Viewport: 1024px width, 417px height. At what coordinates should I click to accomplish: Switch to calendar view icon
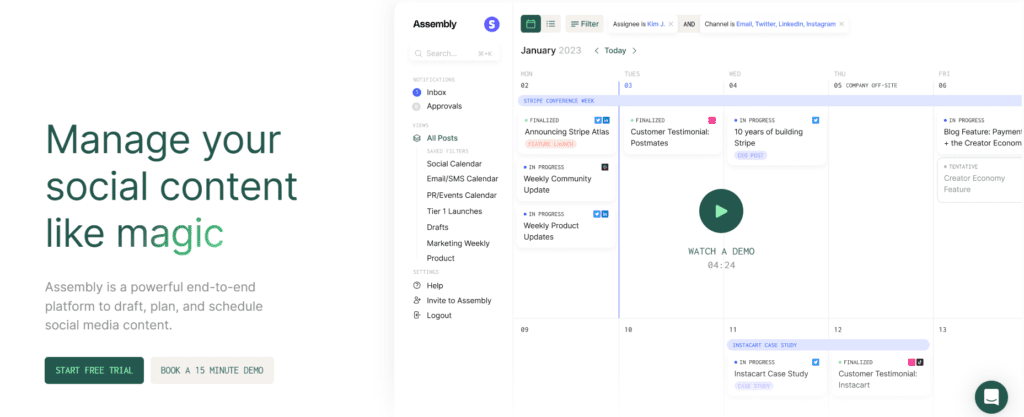click(x=530, y=24)
